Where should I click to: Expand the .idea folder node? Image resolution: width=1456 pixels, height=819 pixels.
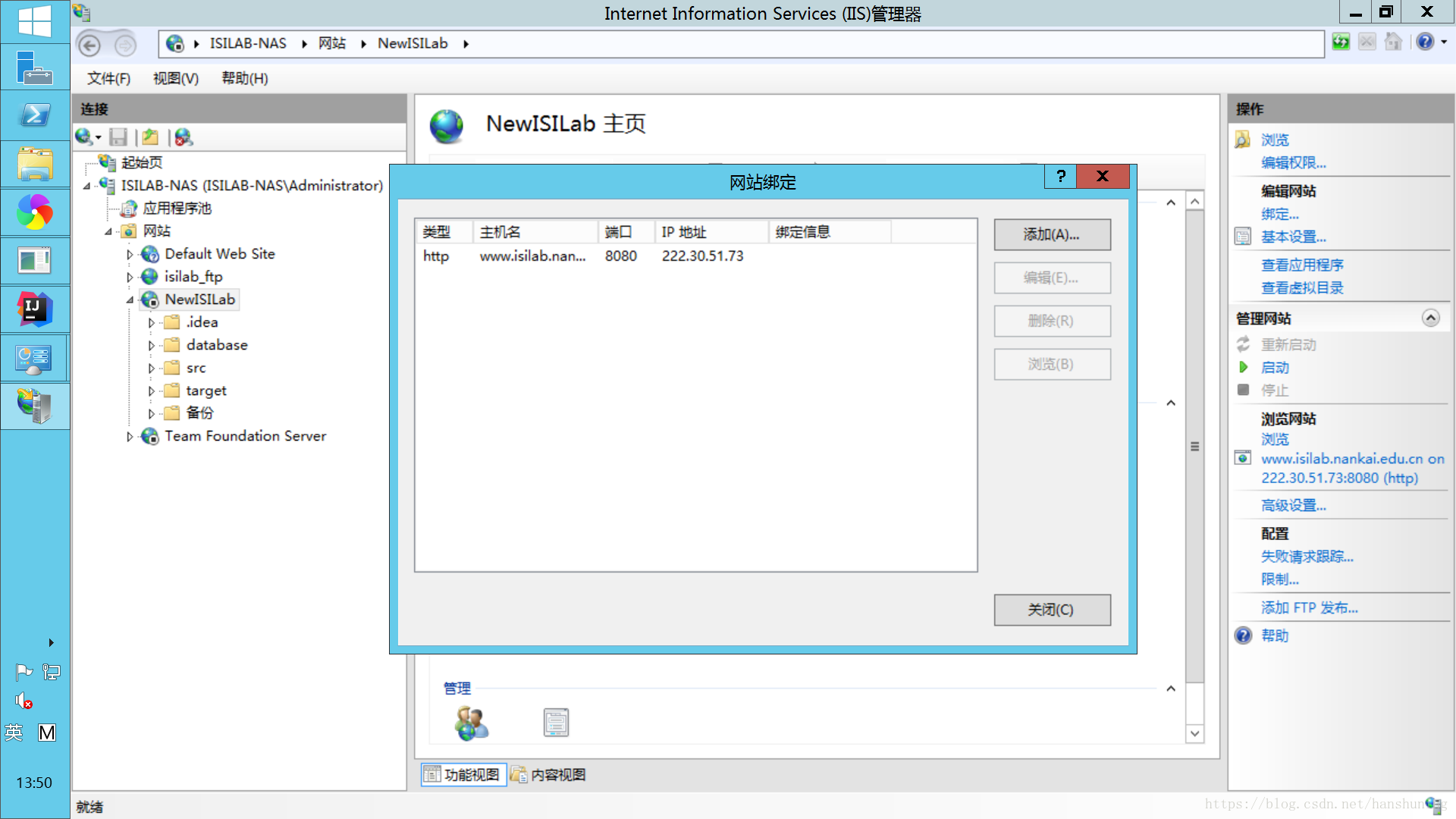point(152,323)
